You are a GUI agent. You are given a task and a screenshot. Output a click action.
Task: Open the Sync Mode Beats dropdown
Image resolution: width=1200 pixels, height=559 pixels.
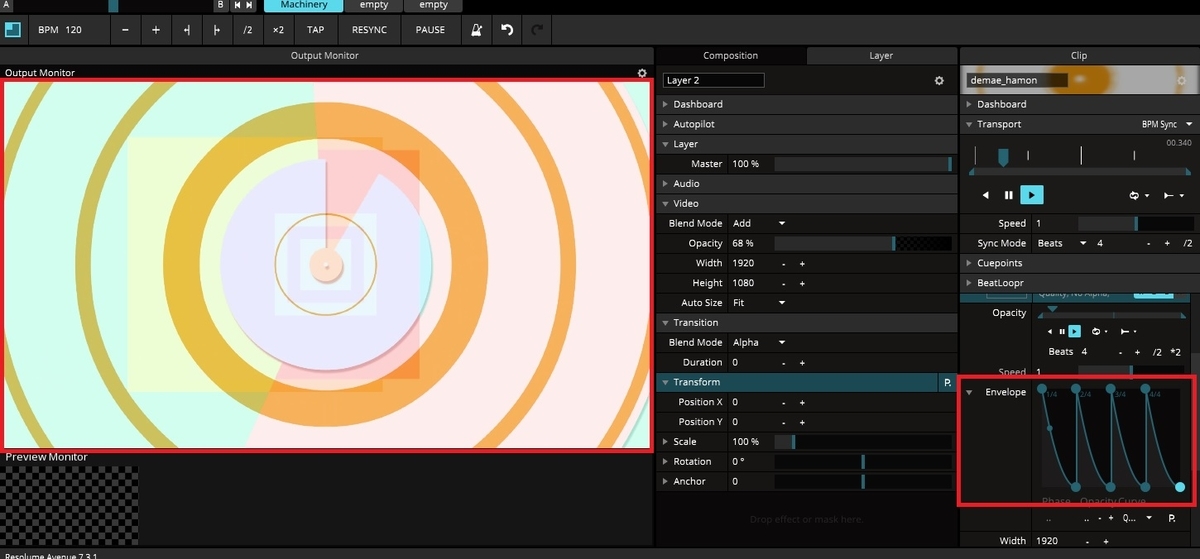pos(1064,243)
